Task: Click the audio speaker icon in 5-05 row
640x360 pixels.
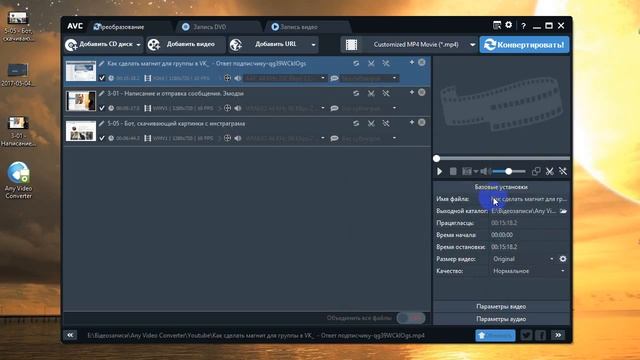Action: [x=238, y=138]
